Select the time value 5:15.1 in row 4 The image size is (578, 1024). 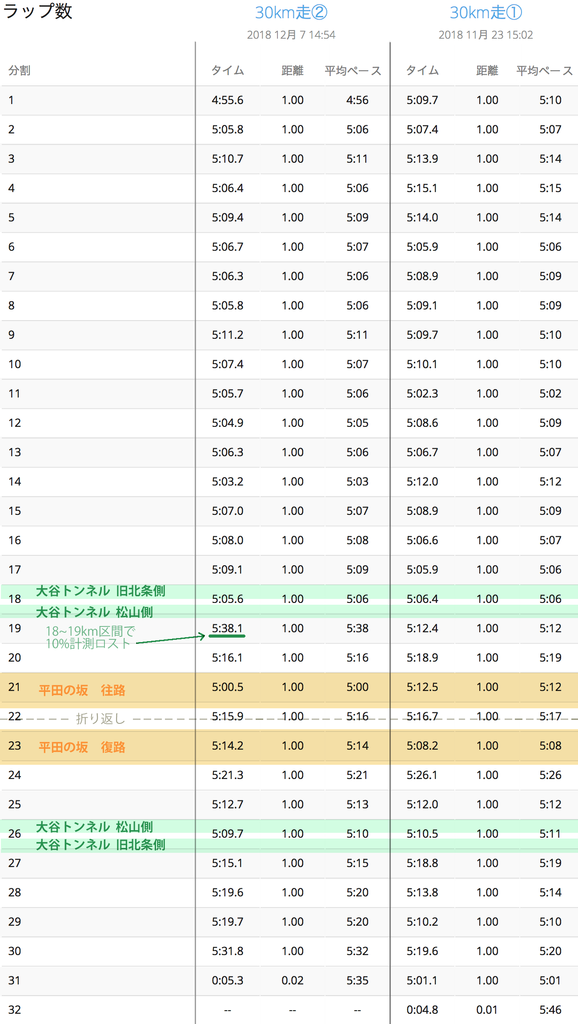422,189
